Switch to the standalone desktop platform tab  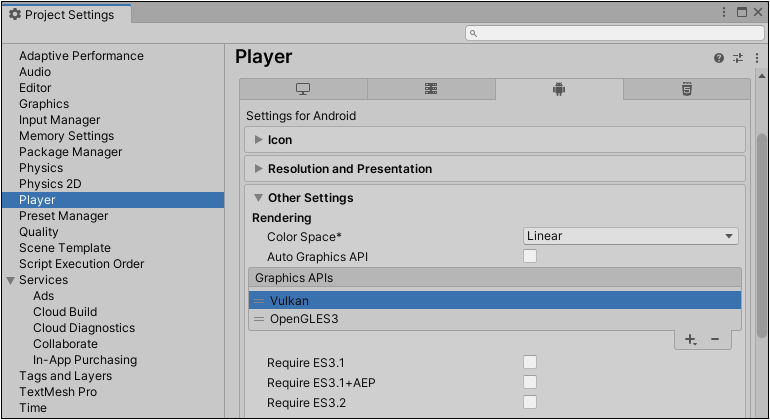point(303,89)
